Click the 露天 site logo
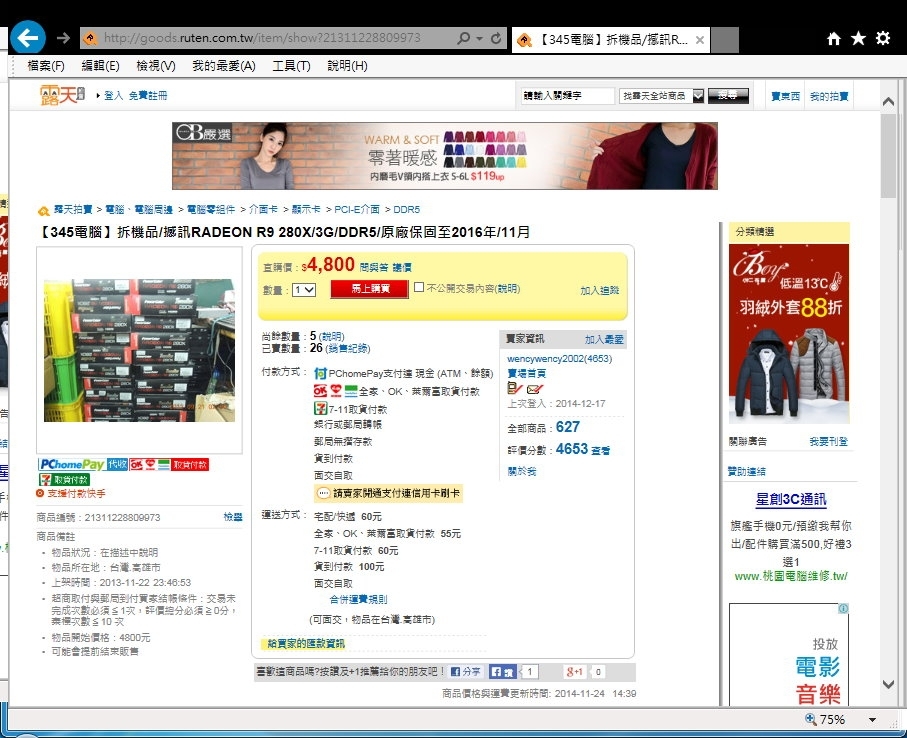The width and height of the screenshot is (907, 738). 62,95
